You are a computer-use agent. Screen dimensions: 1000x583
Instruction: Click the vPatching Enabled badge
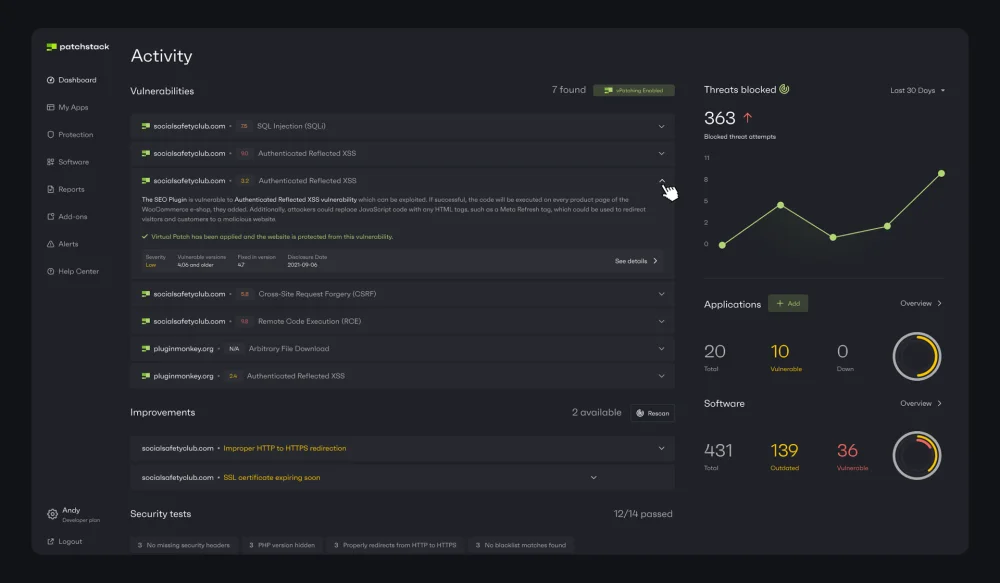tap(634, 91)
